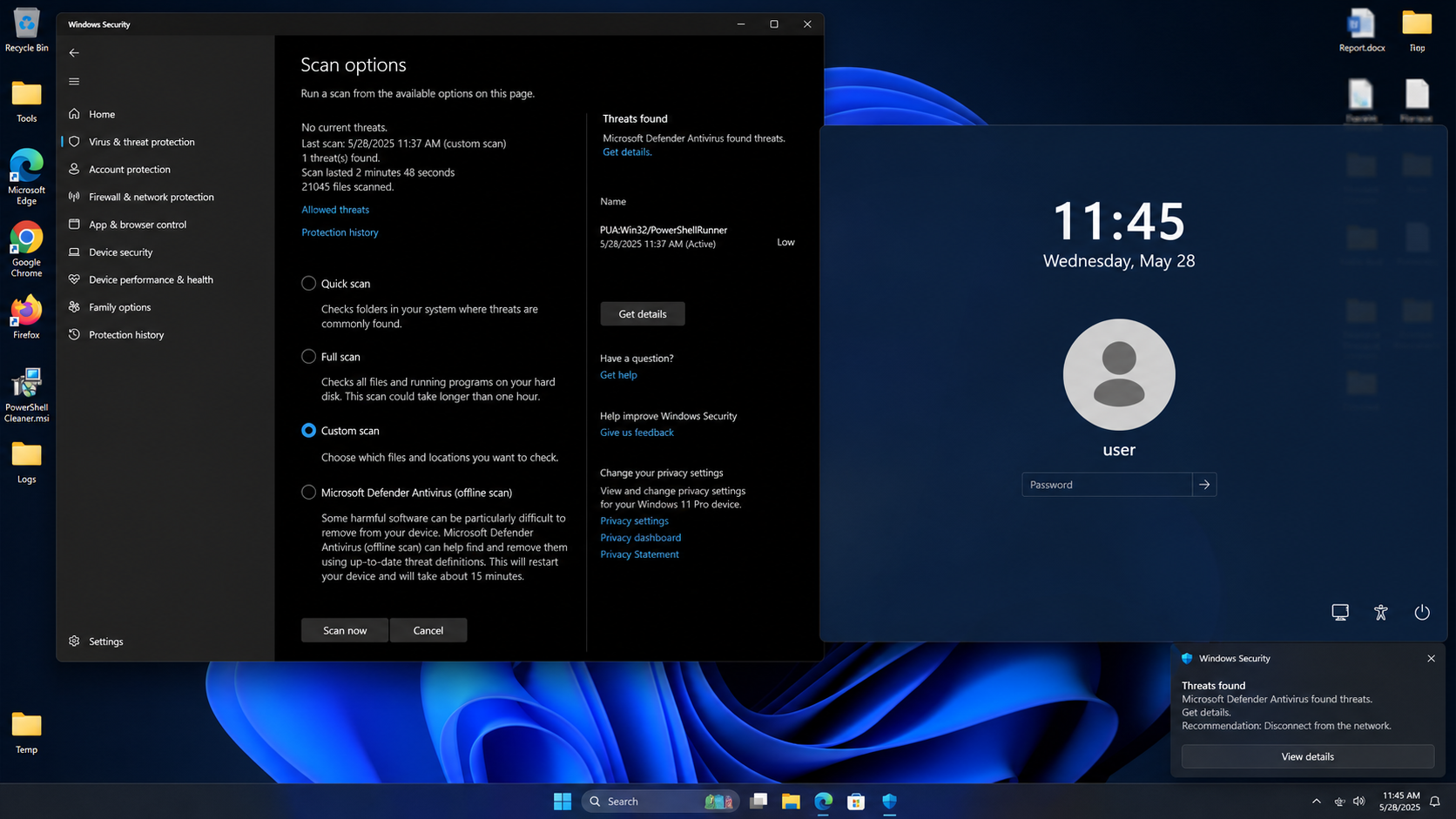Click the Get details button
This screenshot has width=1456, height=819.
pyautogui.click(x=643, y=314)
